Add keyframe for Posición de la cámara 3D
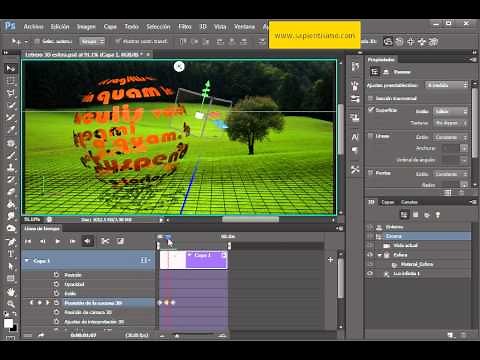This screenshot has height=360, width=480. pyautogui.click(x=39, y=303)
